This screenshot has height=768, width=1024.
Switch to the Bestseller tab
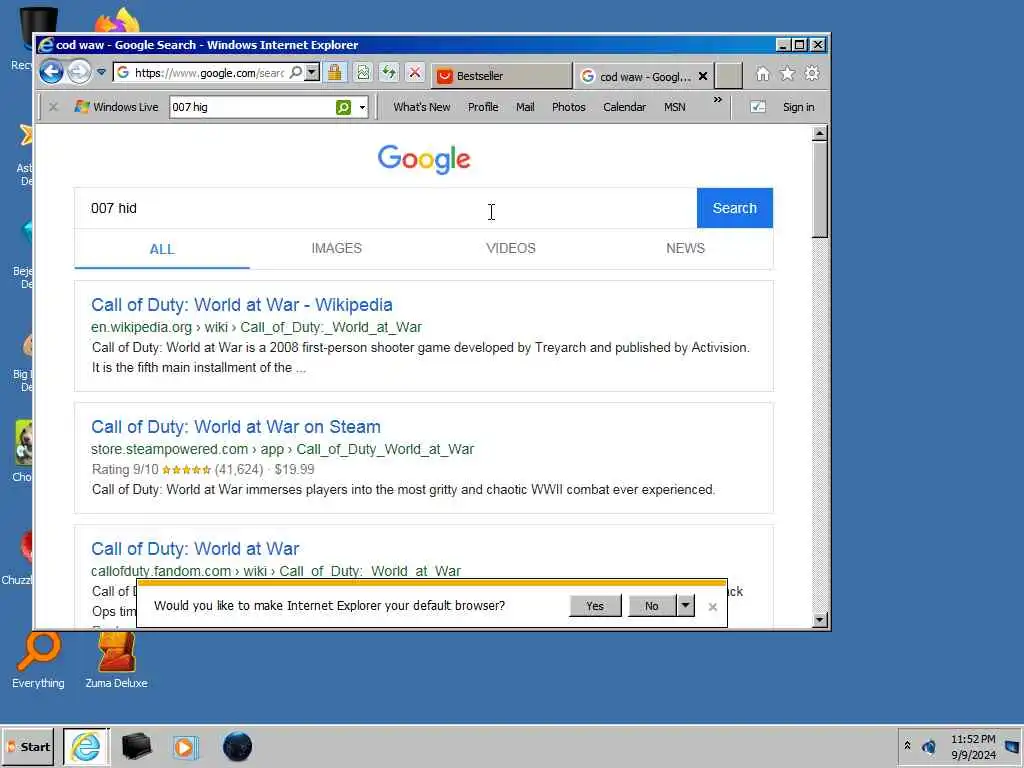[502, 76]
